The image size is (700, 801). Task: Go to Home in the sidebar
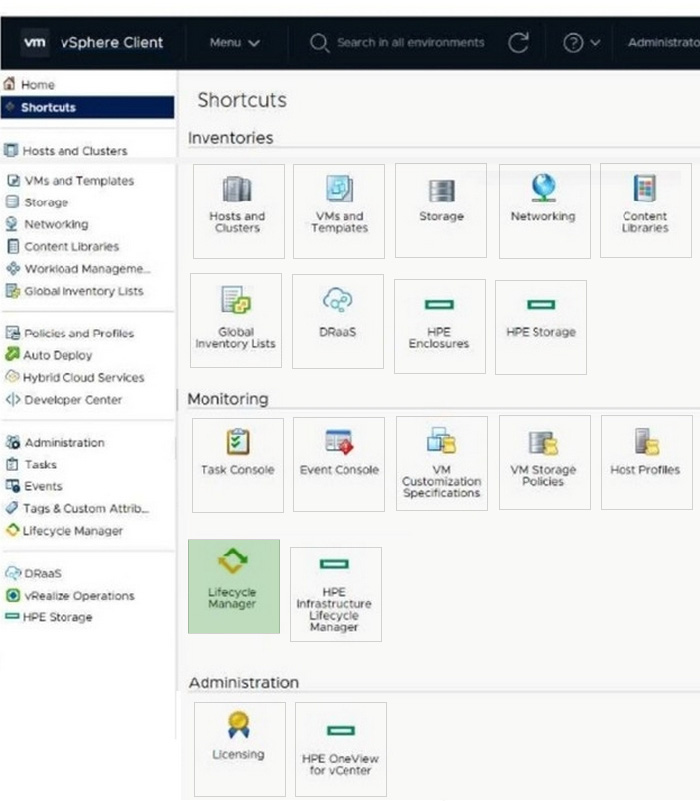[38, 85]
